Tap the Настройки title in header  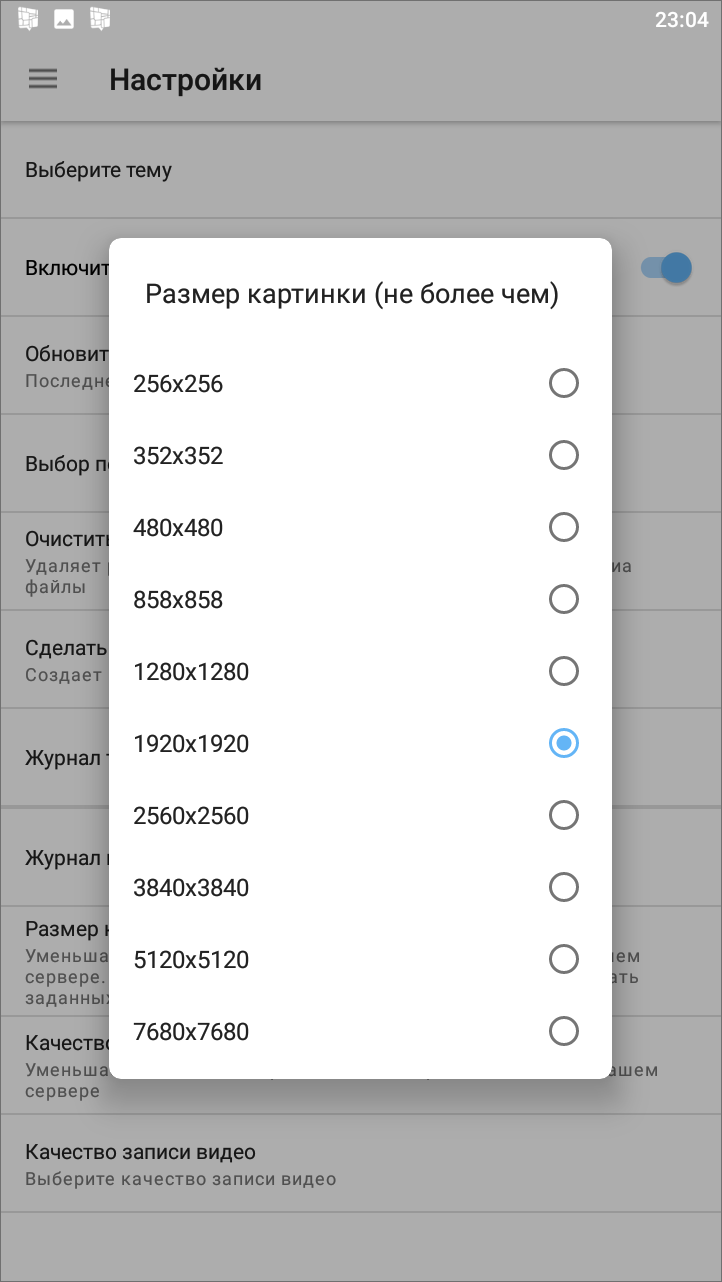pos(185,79)
